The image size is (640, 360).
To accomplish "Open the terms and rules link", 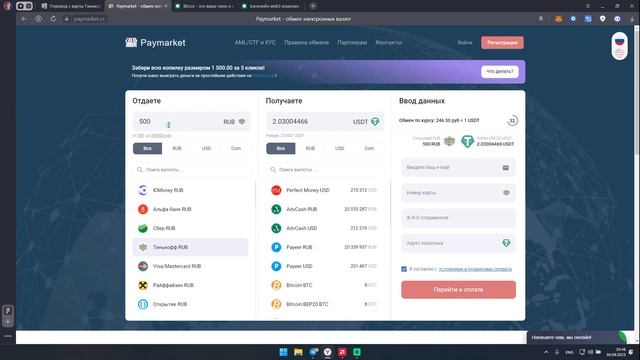I will 475,269.
